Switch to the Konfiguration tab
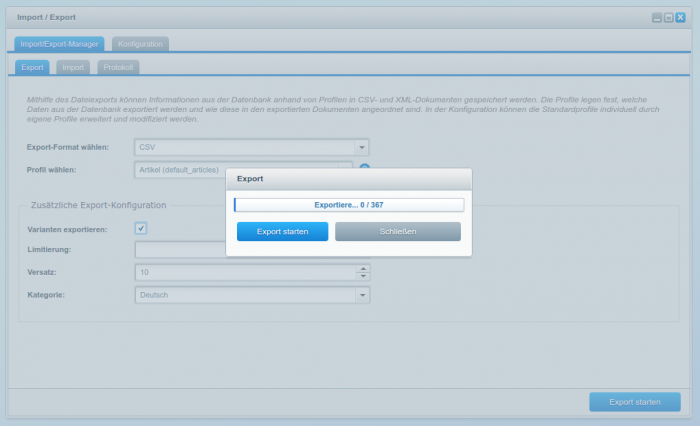 (140, 44)
